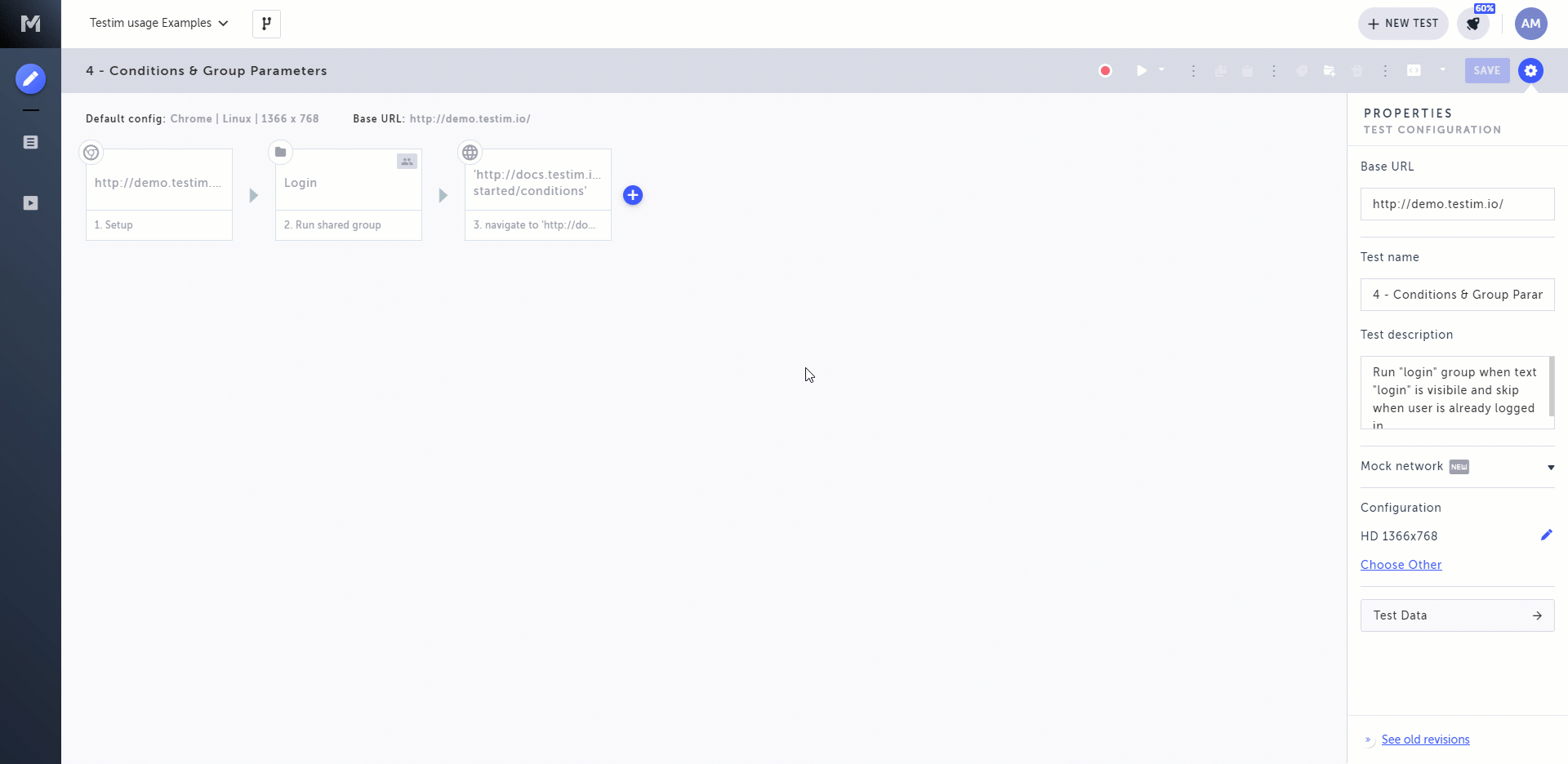The width and height of the screenshot is (1568, 764).
Task: Click the paste steps toolbar icon
Action: click(1247, 71)
